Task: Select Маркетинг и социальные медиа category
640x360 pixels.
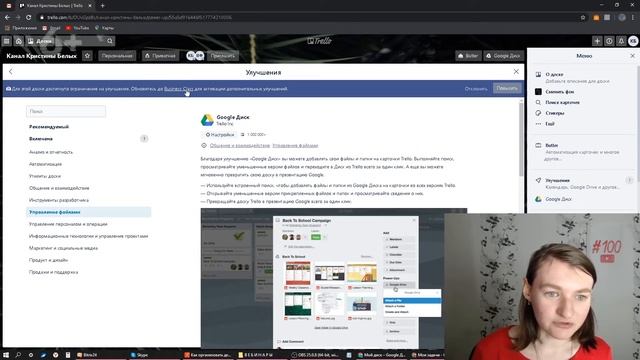Action: click(63, 248)
